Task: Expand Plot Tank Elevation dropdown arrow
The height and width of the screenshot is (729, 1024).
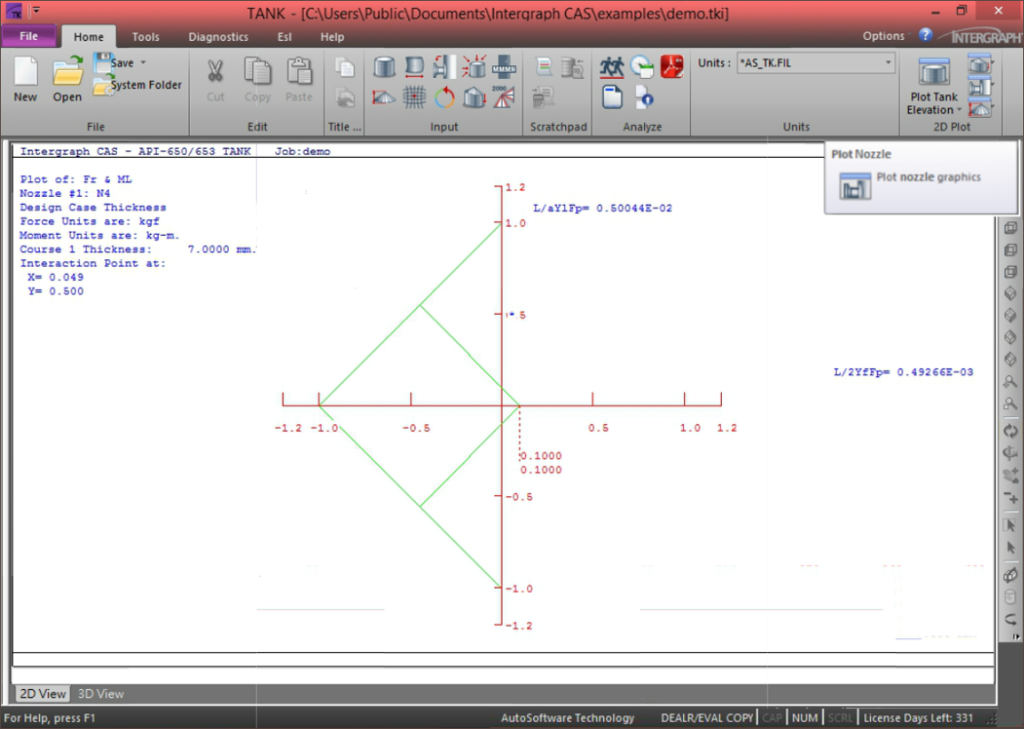Action: click(959, 110)
